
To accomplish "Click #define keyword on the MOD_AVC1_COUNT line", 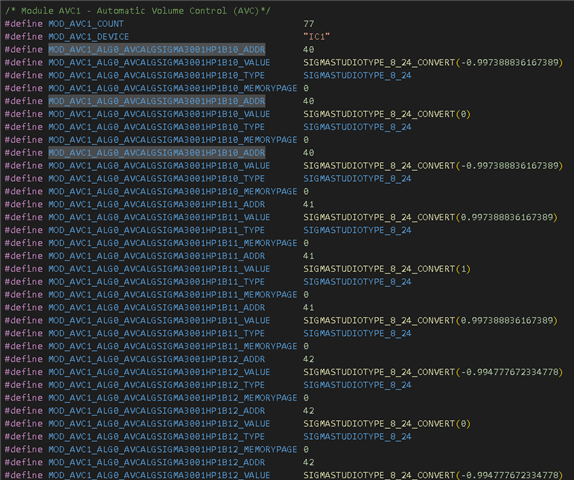I will pos(24,24).
